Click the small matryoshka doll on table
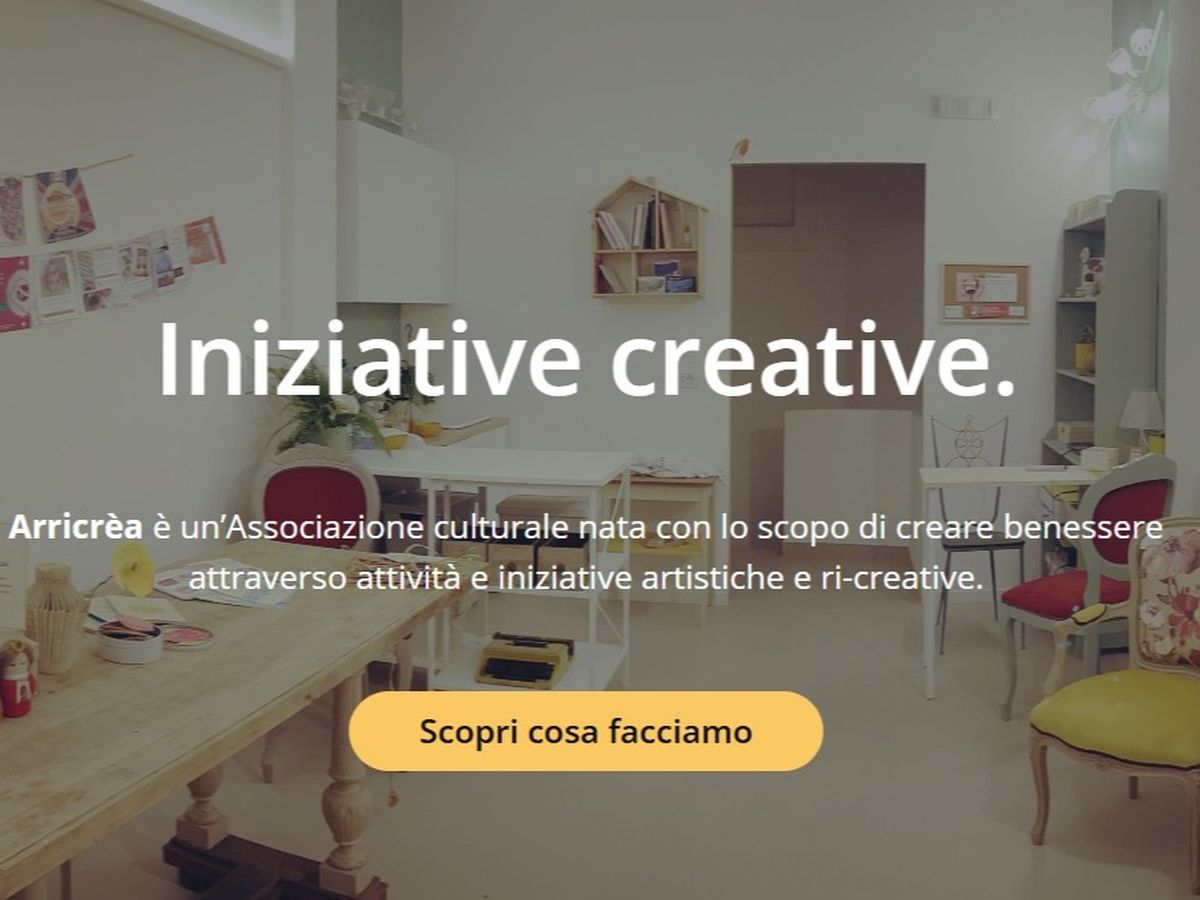 coord(16,679)
